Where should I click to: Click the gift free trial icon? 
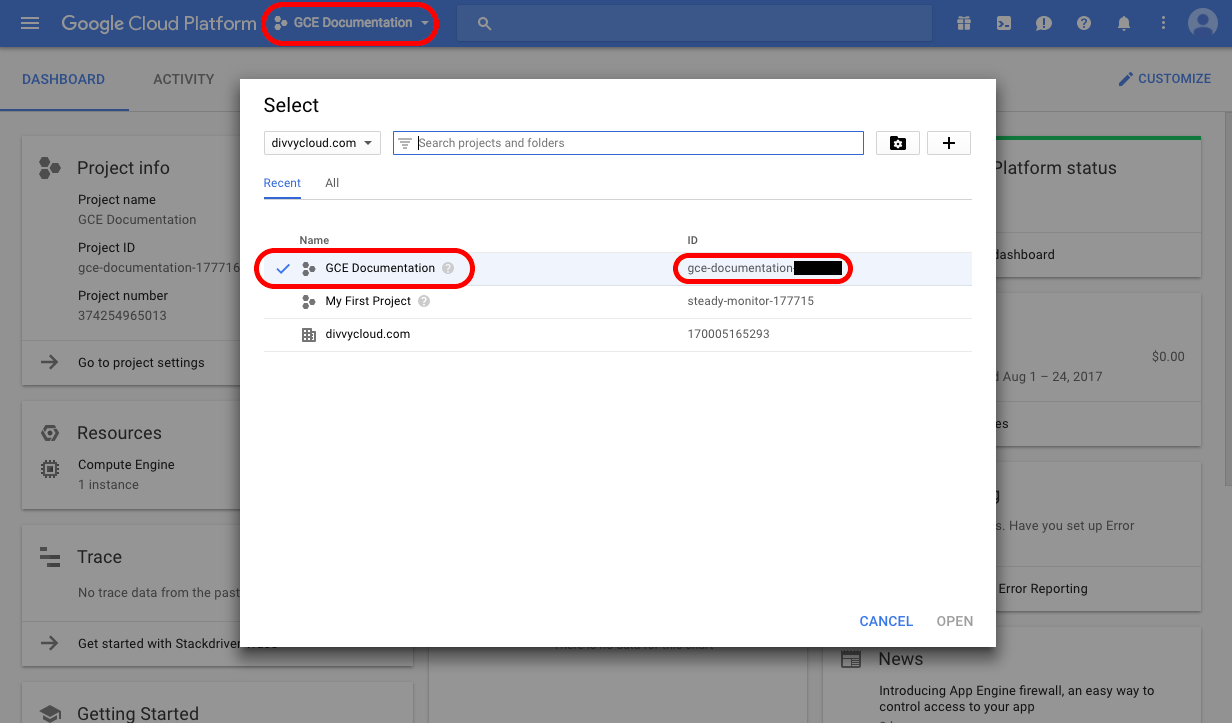(x=964, y=23)
